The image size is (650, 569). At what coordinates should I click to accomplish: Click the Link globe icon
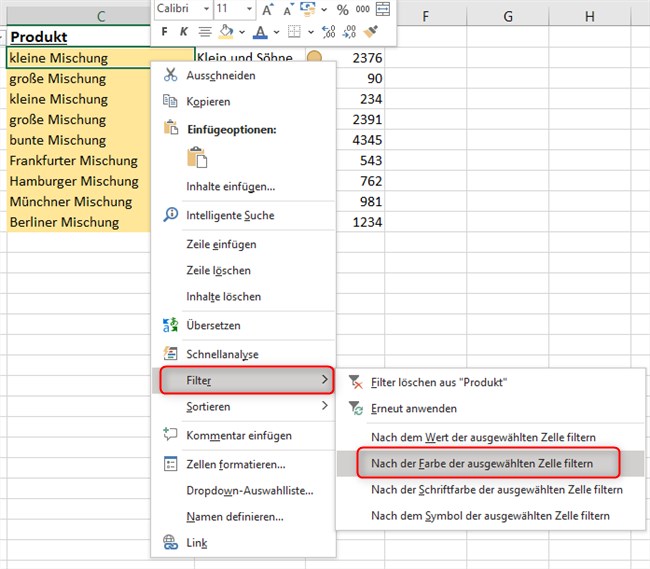coord(170,542)
